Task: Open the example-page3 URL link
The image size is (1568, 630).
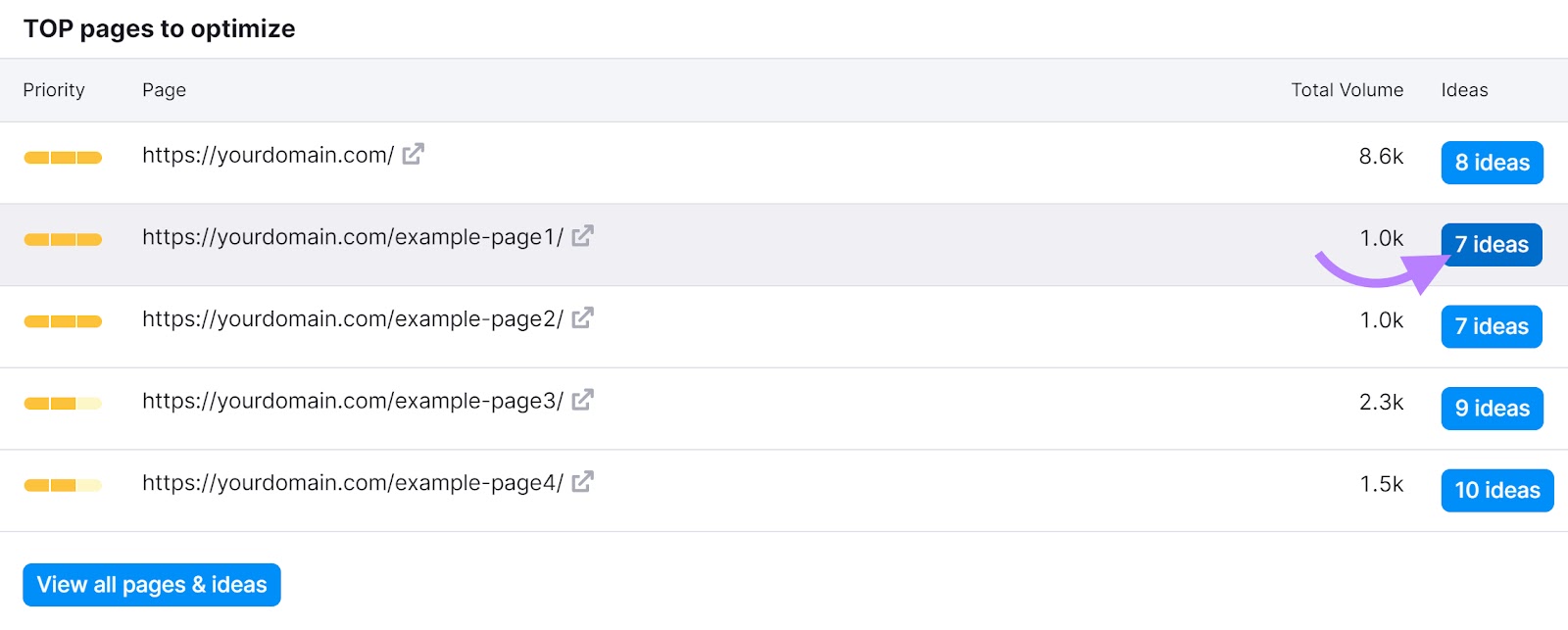Action: (x=353, y=401)
